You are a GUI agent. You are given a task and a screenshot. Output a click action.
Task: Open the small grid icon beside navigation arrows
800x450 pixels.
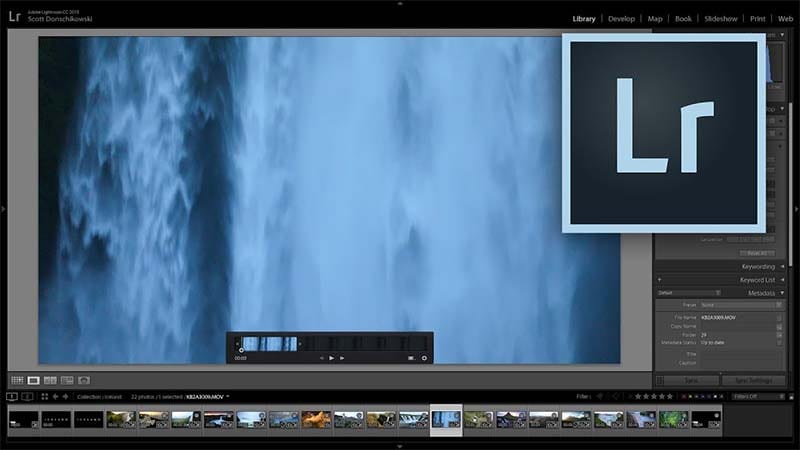point(45,396)
